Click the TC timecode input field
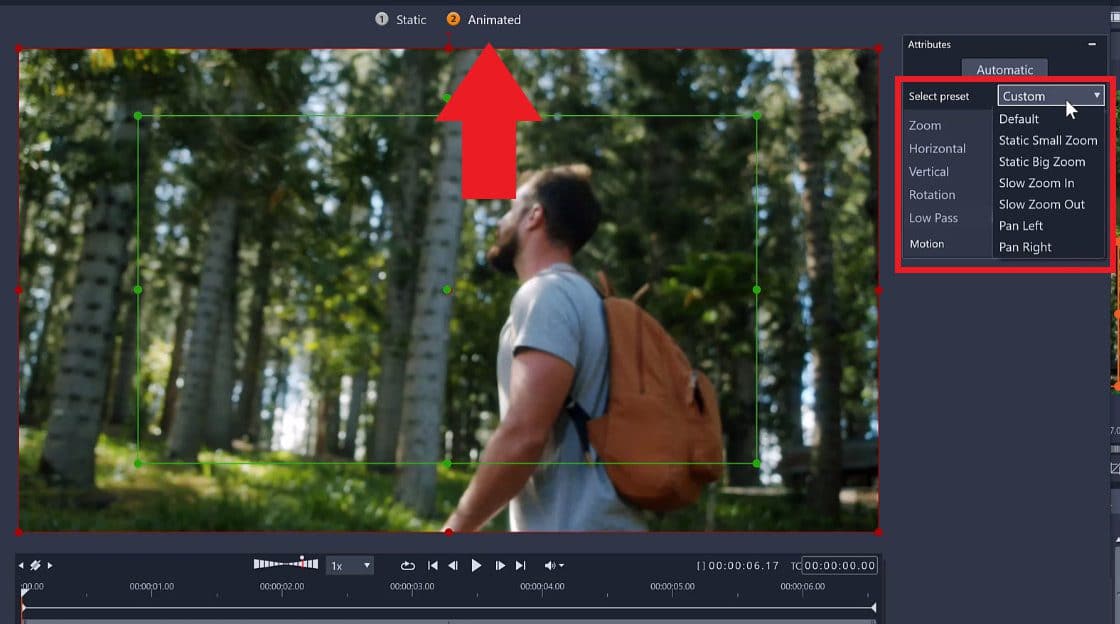The height and width of the screenshot is (624, 1120). [840, 565]
